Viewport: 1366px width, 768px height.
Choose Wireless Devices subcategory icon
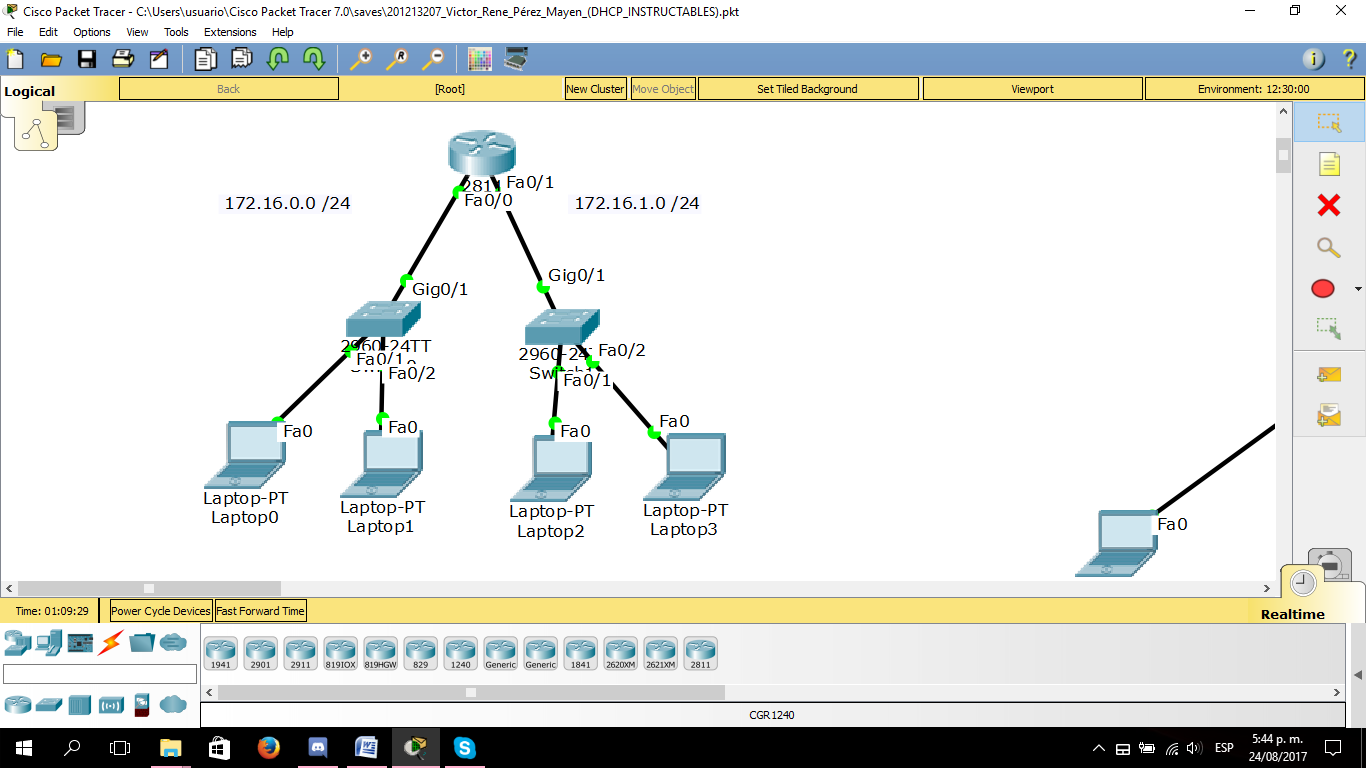(111, 706)
